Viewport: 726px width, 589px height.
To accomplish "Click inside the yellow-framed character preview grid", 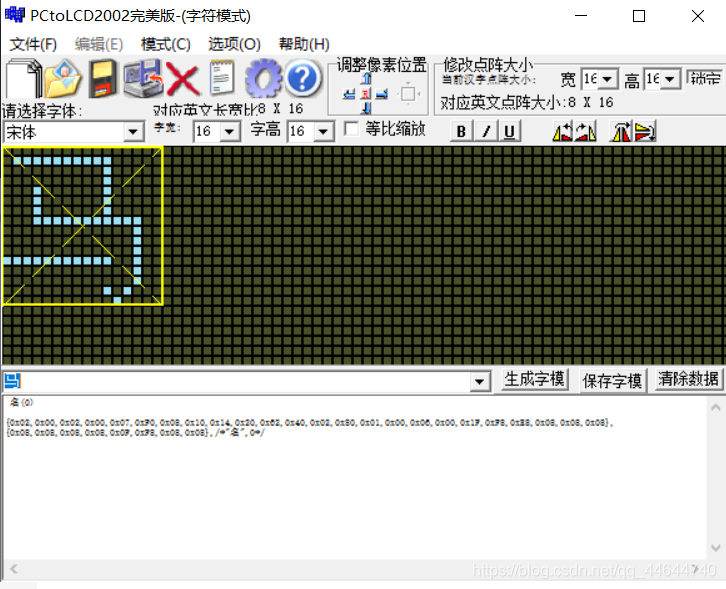I will 83,226.
